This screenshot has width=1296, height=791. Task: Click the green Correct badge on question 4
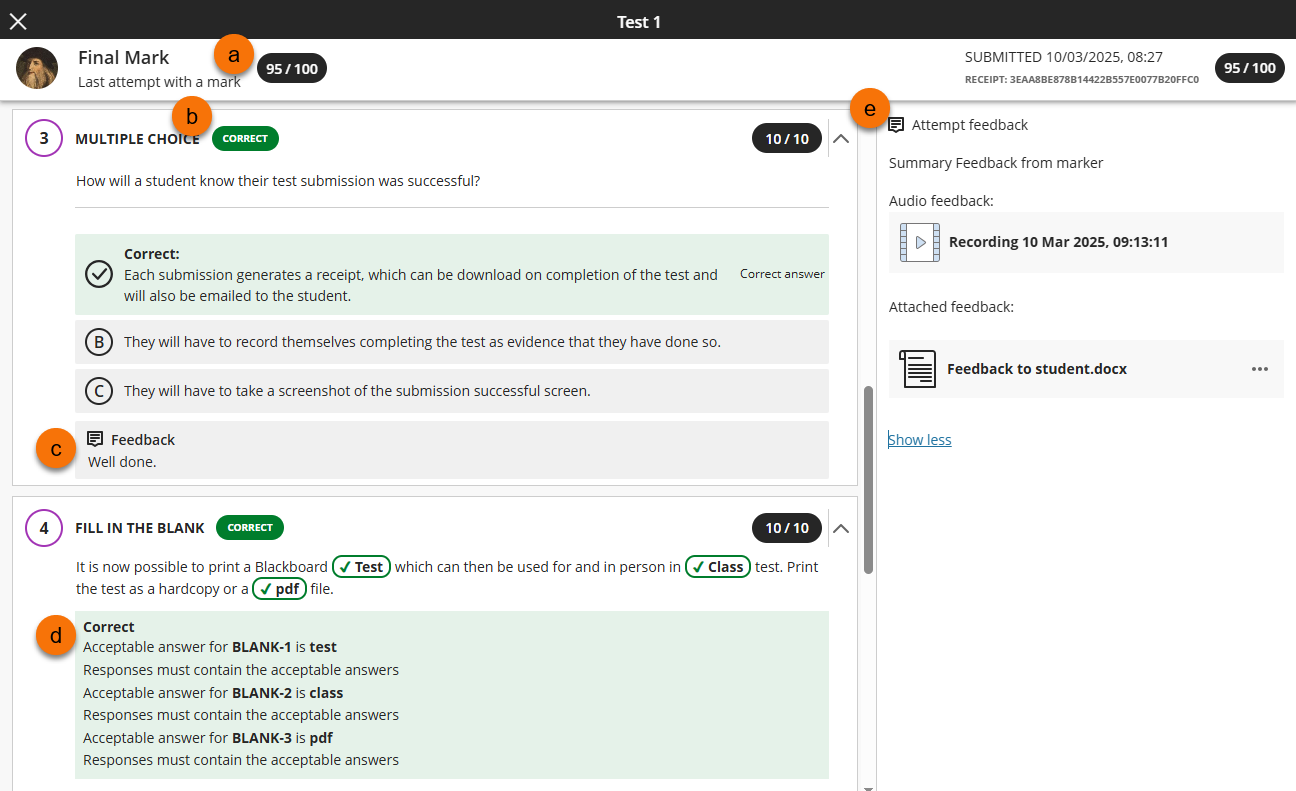[x=250, y=527]
